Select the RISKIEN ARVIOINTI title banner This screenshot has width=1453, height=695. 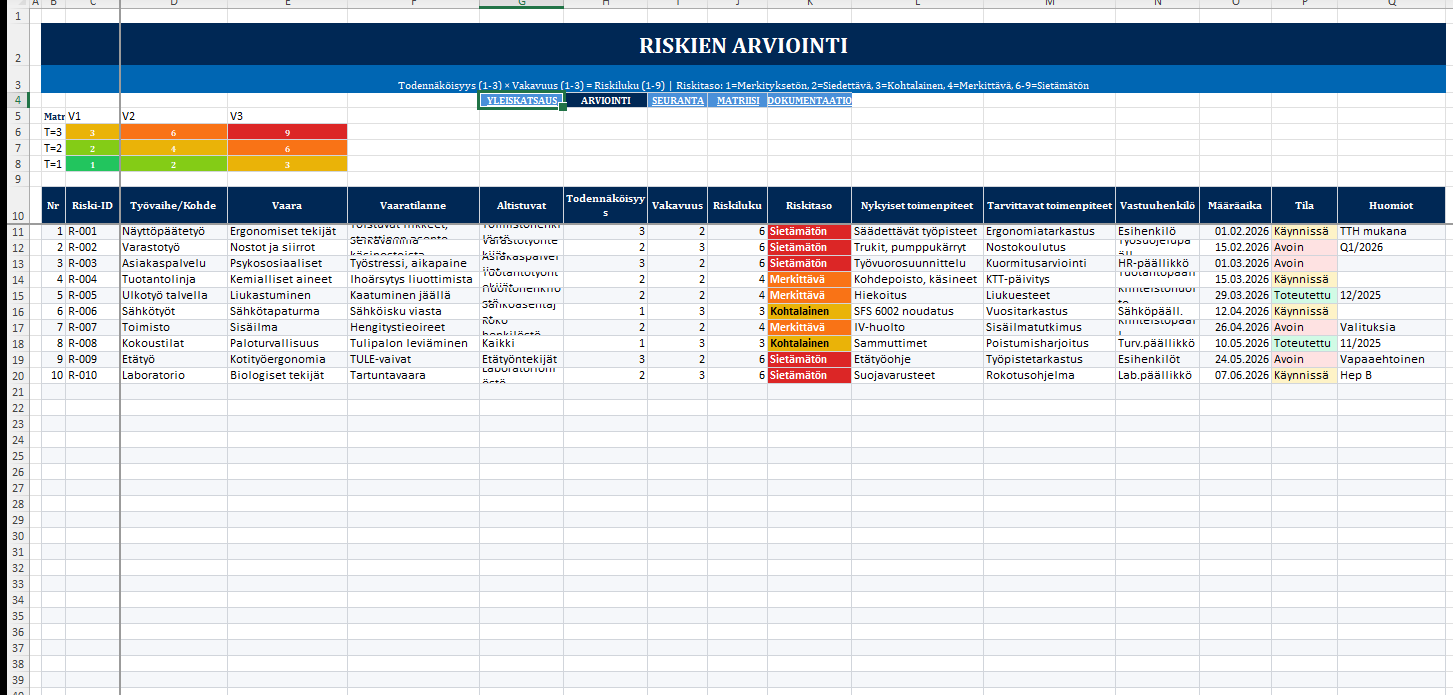coord(743,46)
